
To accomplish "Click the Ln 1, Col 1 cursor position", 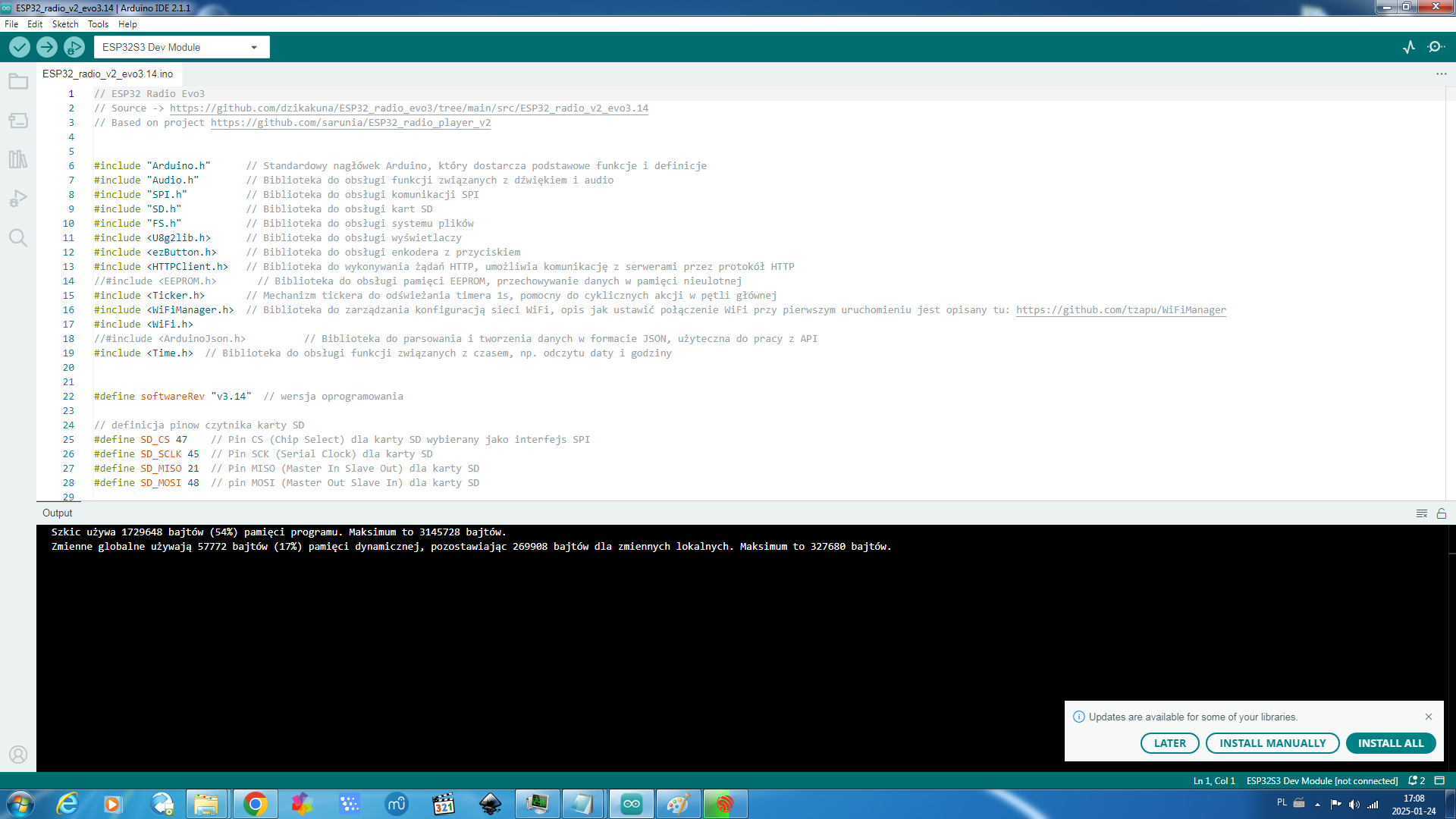I will (x=1214, y=780).
